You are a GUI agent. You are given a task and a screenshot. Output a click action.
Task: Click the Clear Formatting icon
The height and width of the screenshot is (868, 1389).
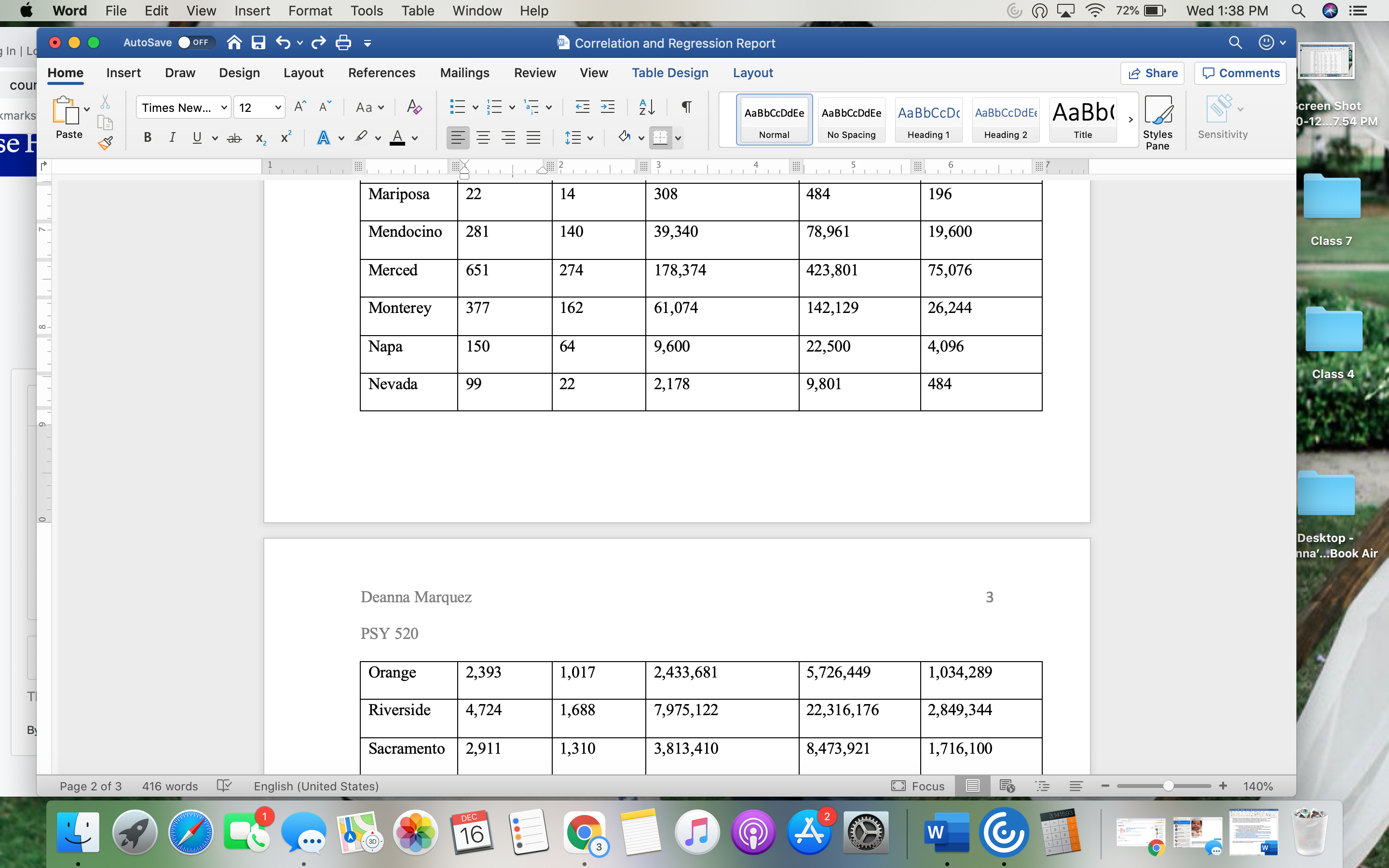[x=414, y=108]
